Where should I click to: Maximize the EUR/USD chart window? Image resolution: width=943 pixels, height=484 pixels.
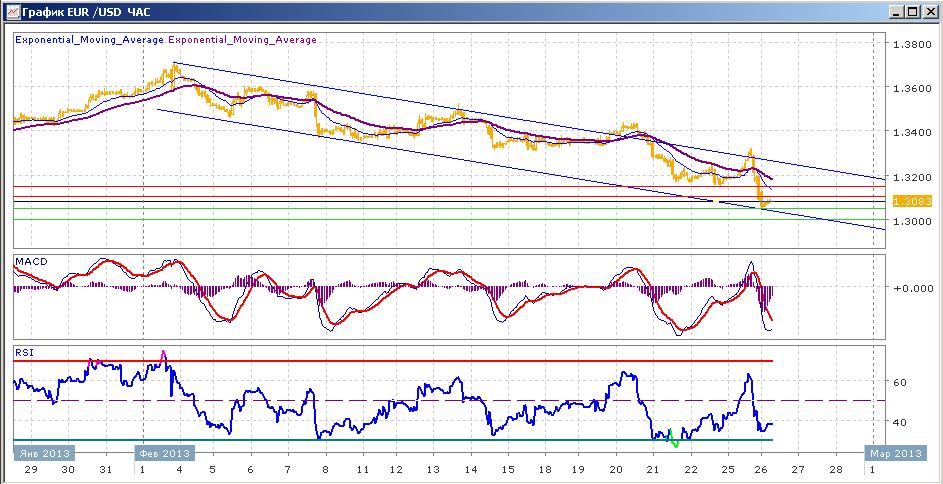tap(913, 11)
